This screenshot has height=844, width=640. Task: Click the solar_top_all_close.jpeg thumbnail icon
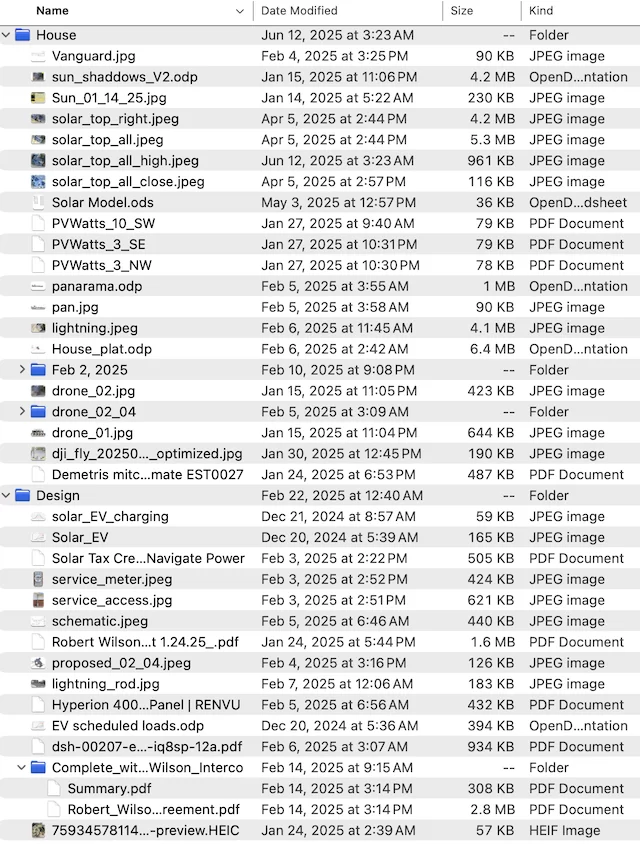[x=38, y=182]
